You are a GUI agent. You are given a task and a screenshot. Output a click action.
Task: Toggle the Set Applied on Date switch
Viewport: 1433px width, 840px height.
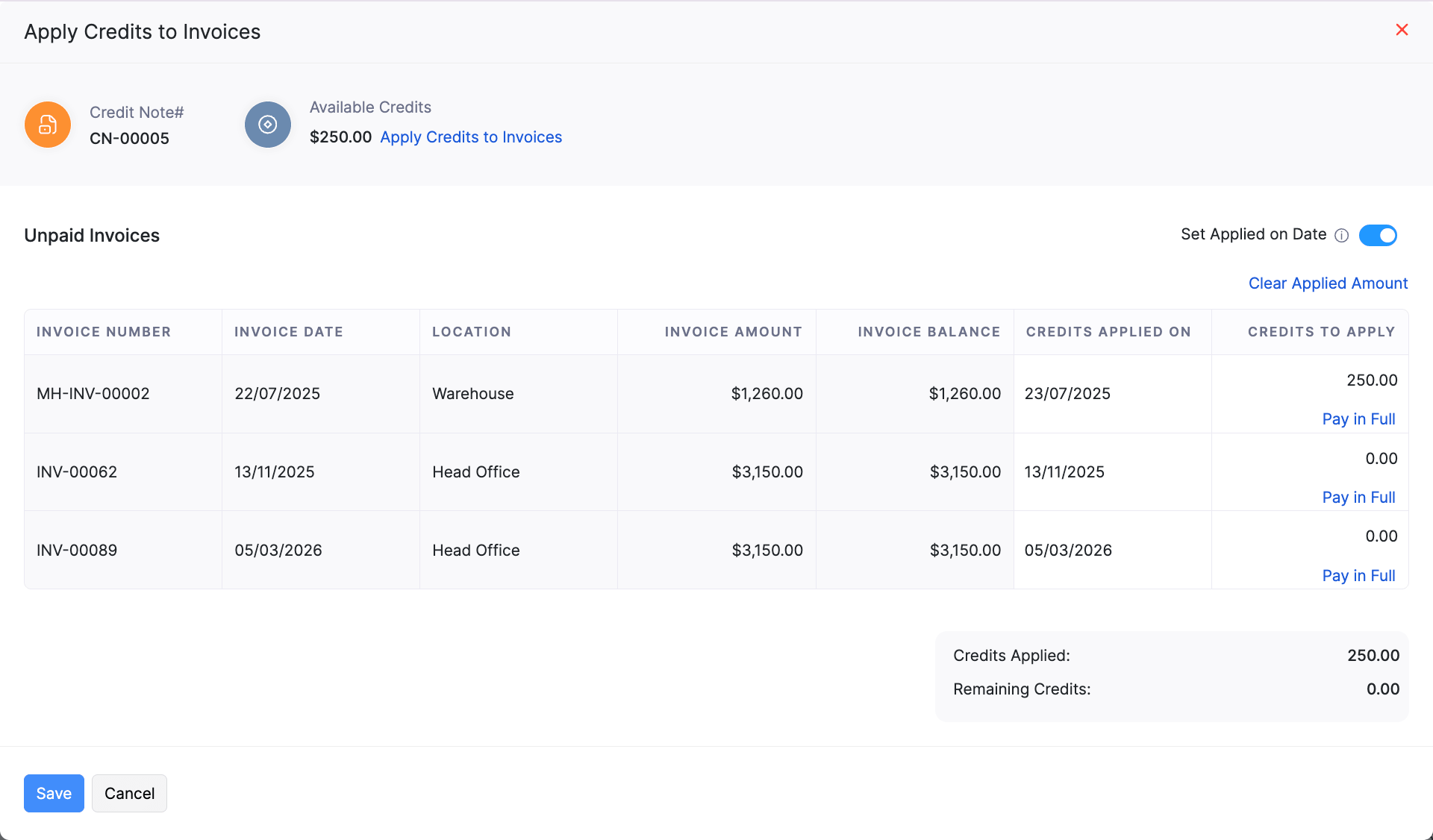pyautogui.click(x=1378, y=235)
